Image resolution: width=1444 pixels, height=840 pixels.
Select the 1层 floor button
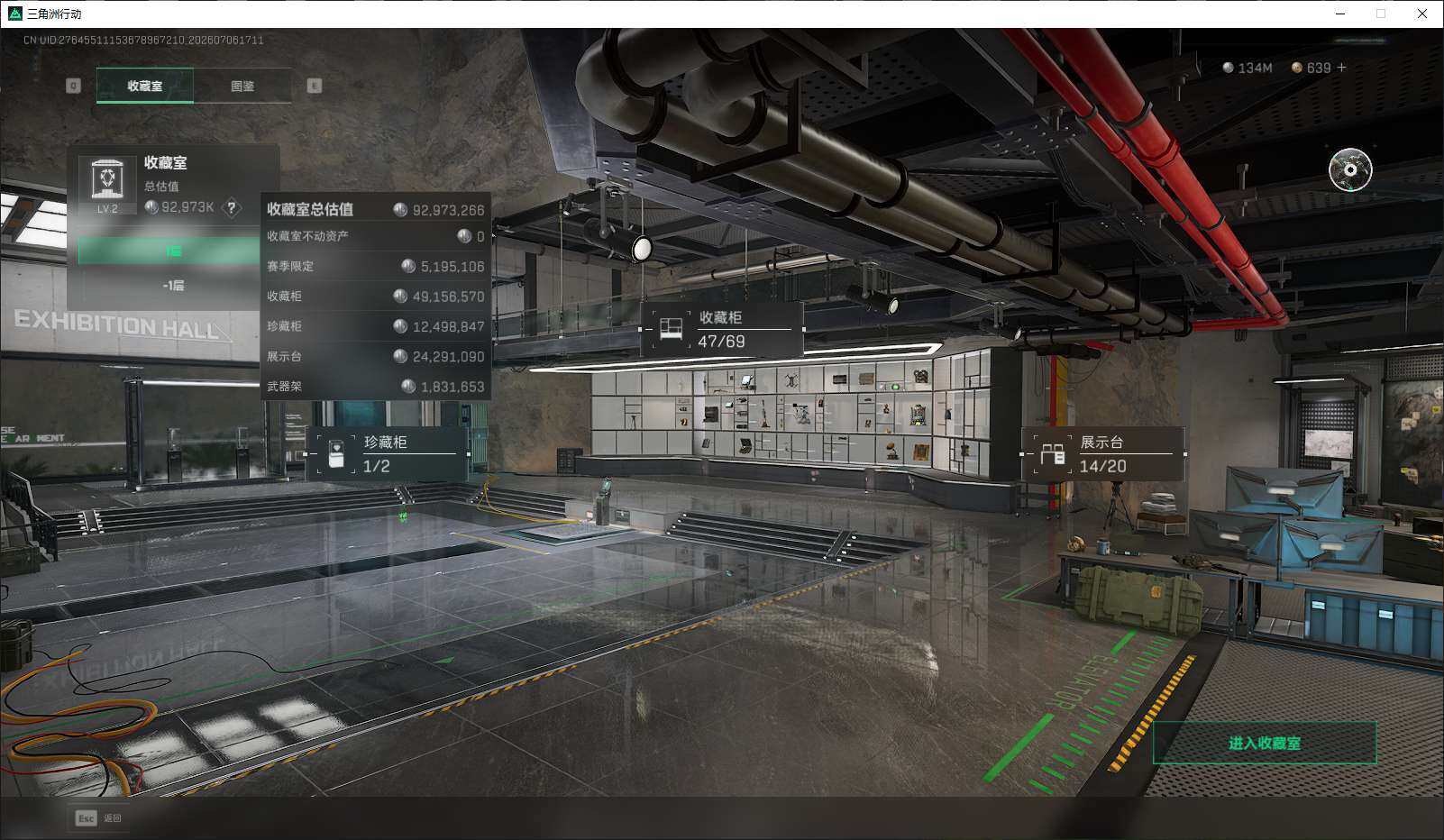coord(172,251)
